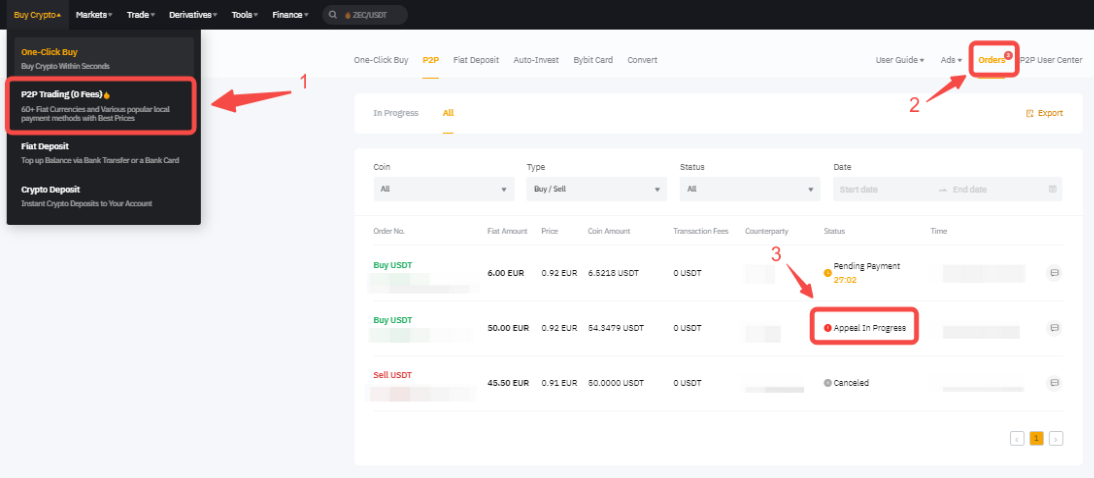Image resolution: width=1094 pixels, height=478 pixels.
Task: Click the search magnifier icon in top bar
Action: pyautogui.click(x=333, y=15)
